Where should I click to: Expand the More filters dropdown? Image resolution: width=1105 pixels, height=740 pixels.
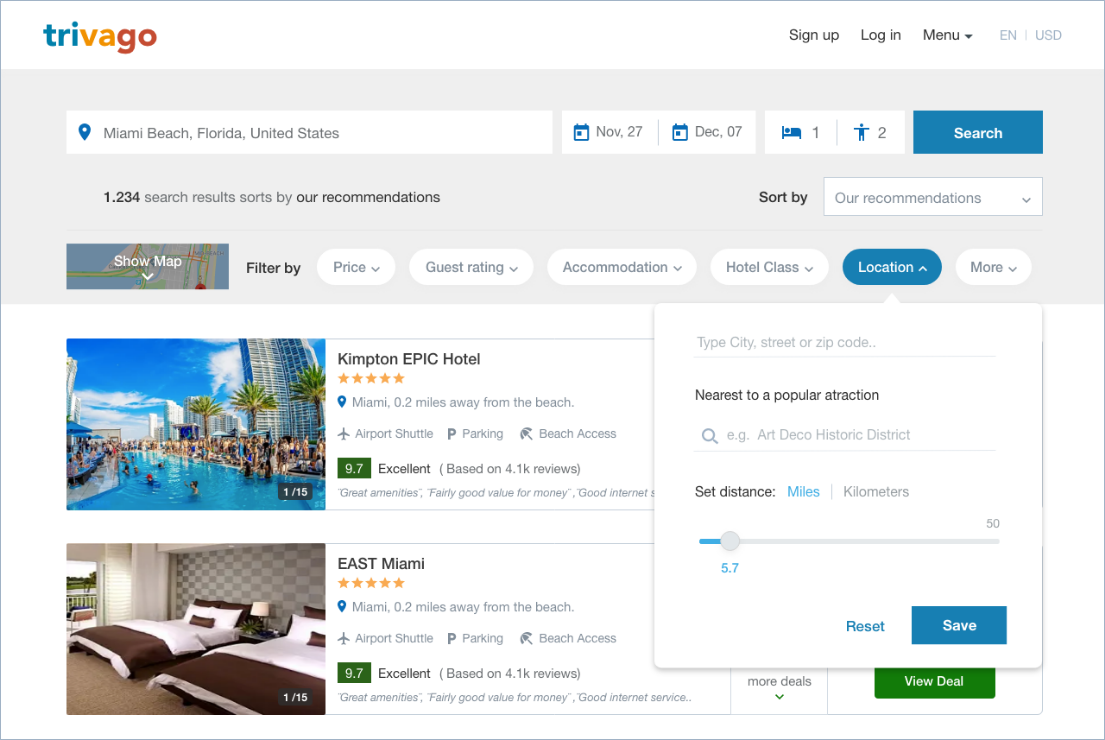click(x=993, y=267)
